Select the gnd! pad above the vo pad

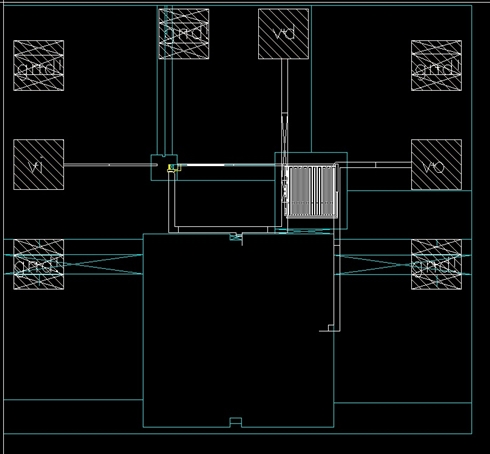436,65
